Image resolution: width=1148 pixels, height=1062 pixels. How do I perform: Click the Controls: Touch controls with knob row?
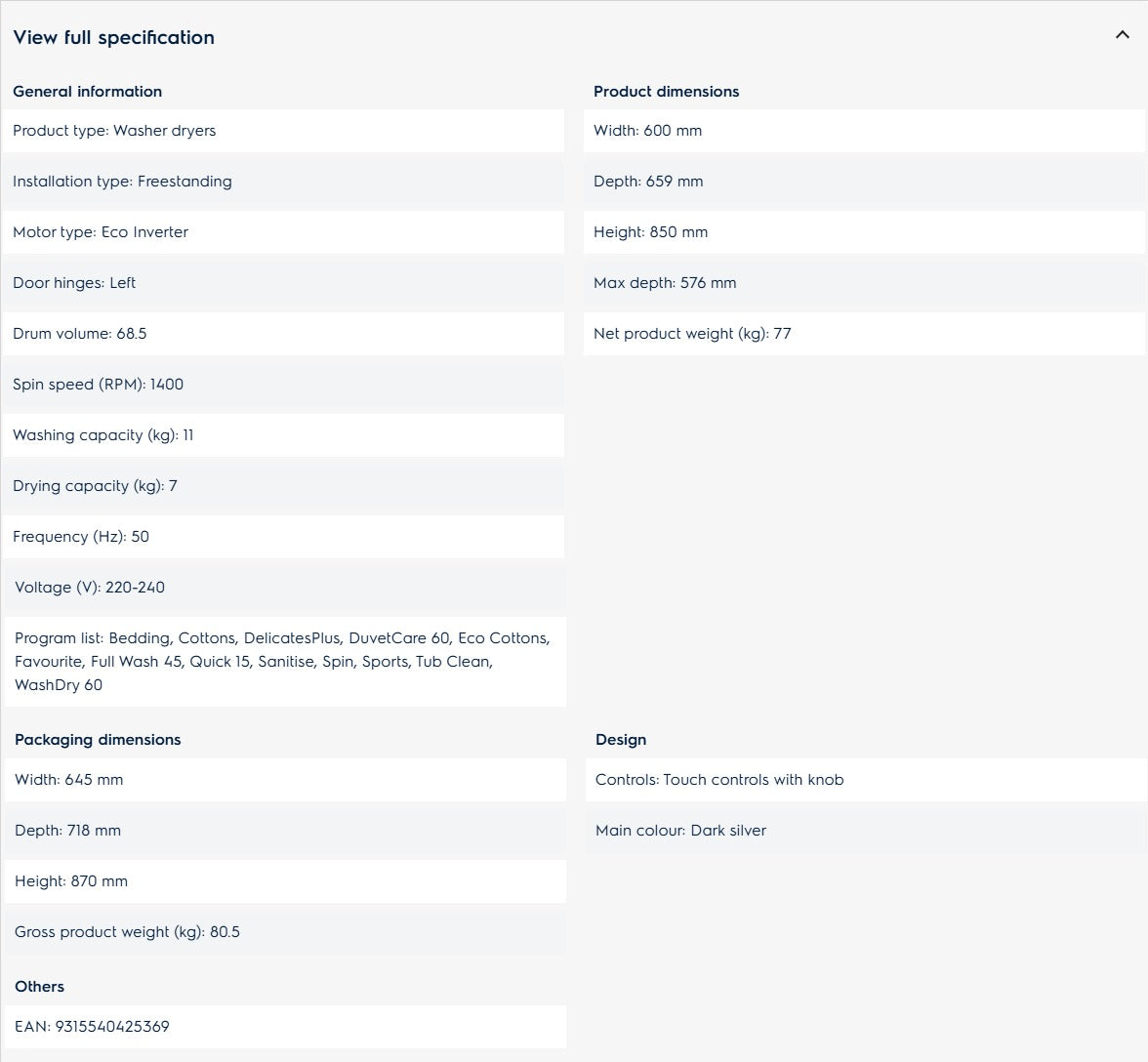point(866,780)
